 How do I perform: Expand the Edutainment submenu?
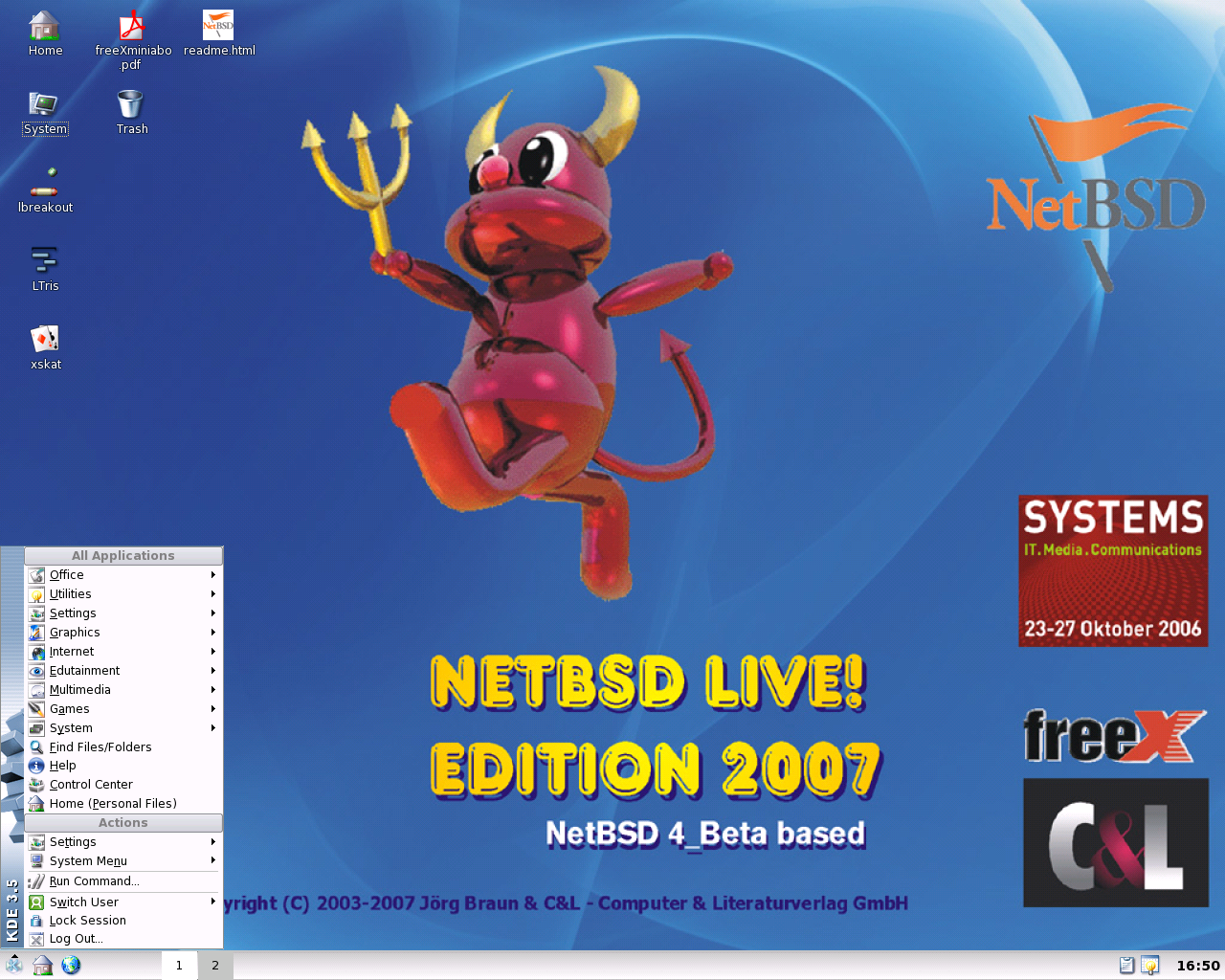(123, 671)
